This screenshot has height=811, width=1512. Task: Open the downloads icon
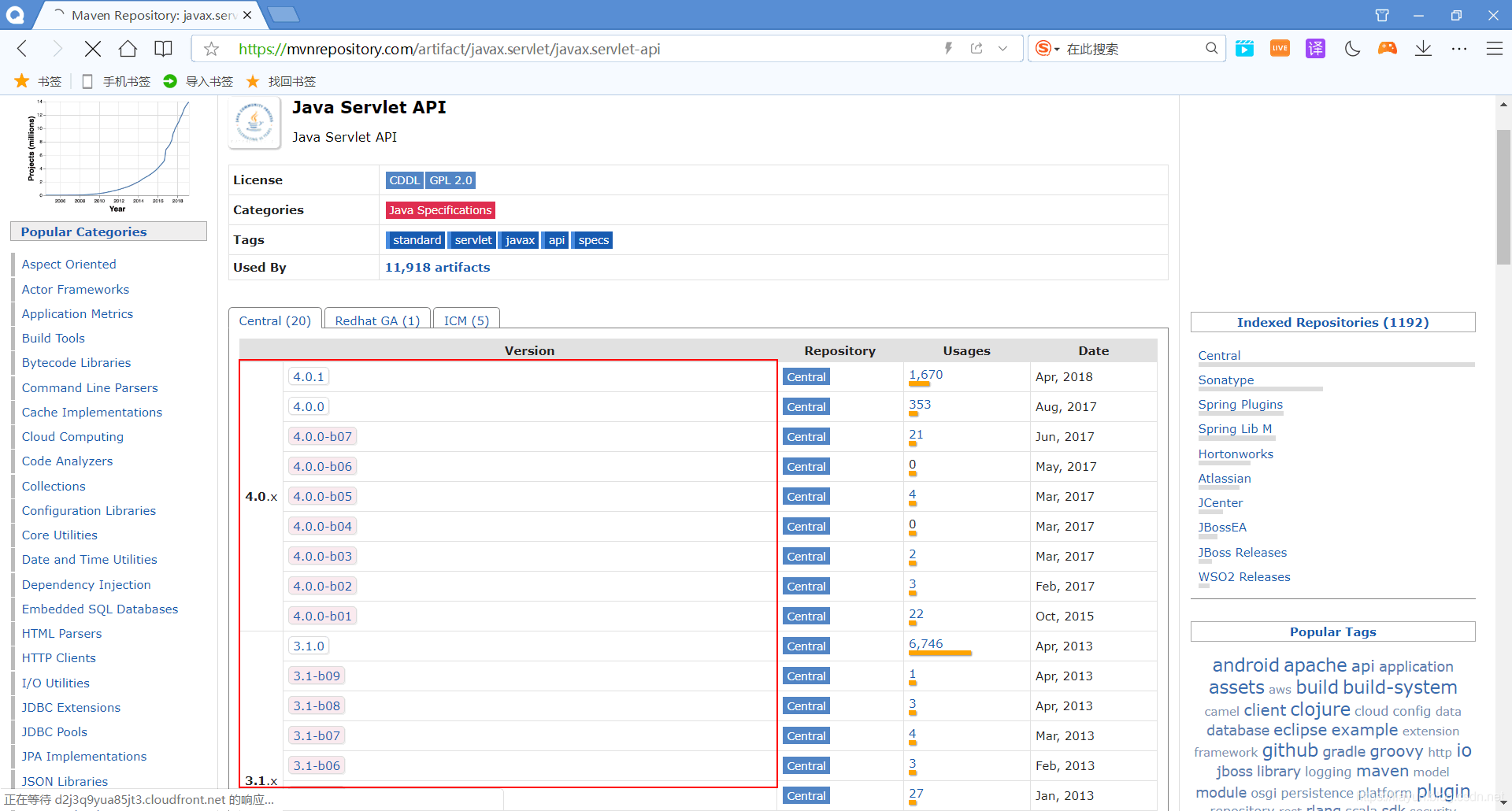1423,49
